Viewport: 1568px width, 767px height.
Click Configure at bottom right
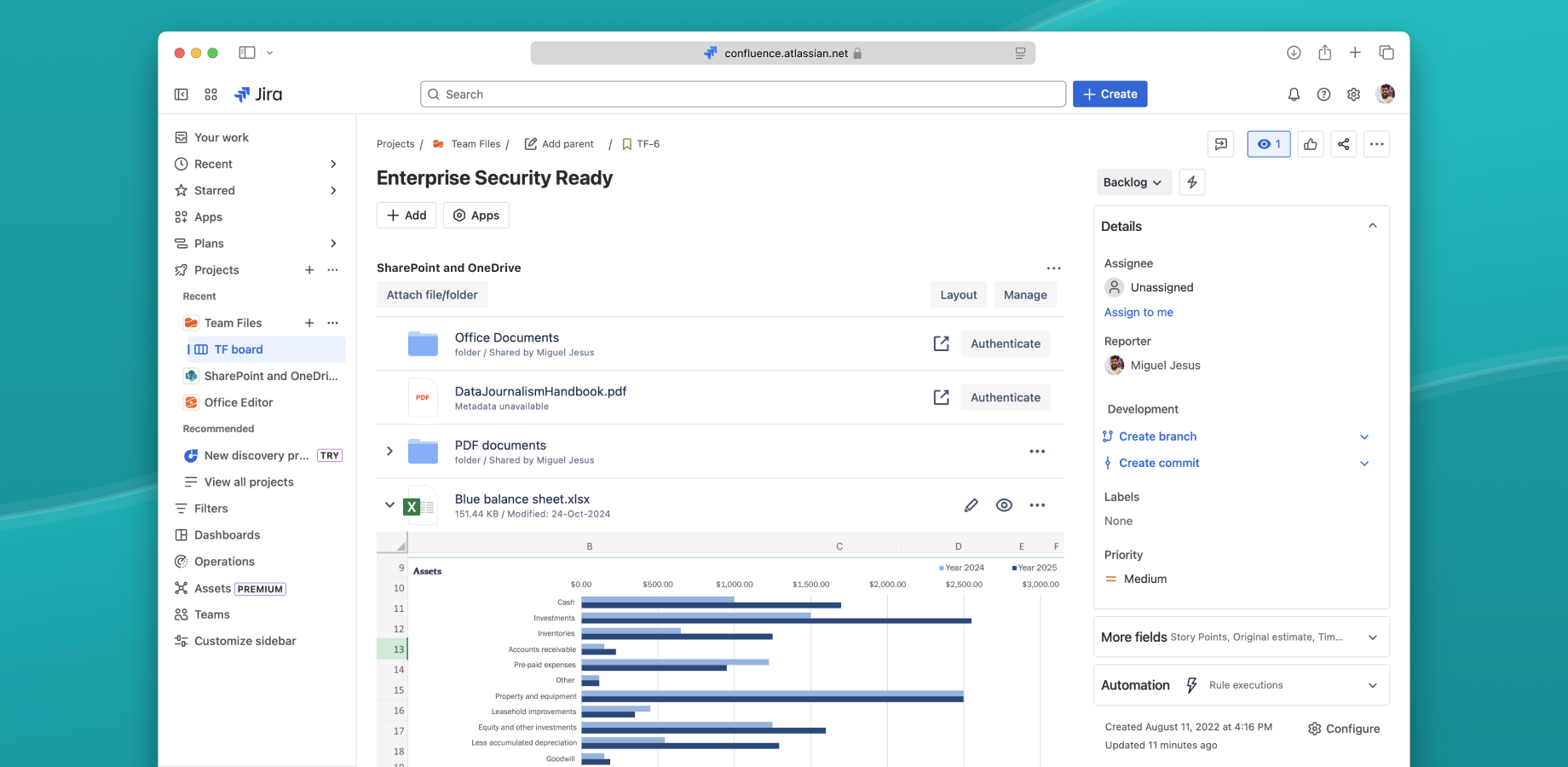click(1344, 729)
